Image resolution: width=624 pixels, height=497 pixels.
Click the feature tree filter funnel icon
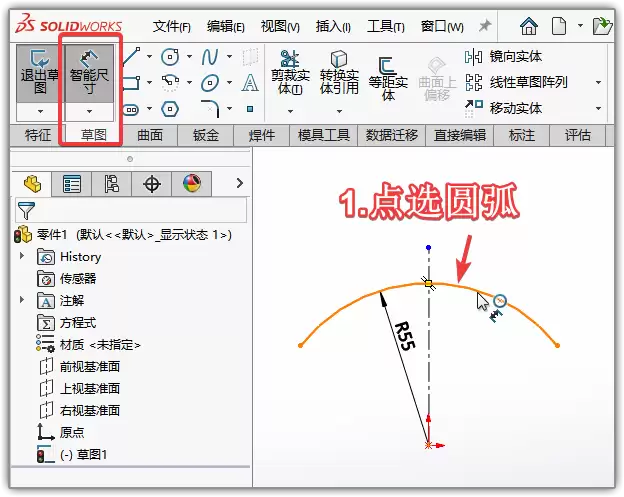click(26, 210)
